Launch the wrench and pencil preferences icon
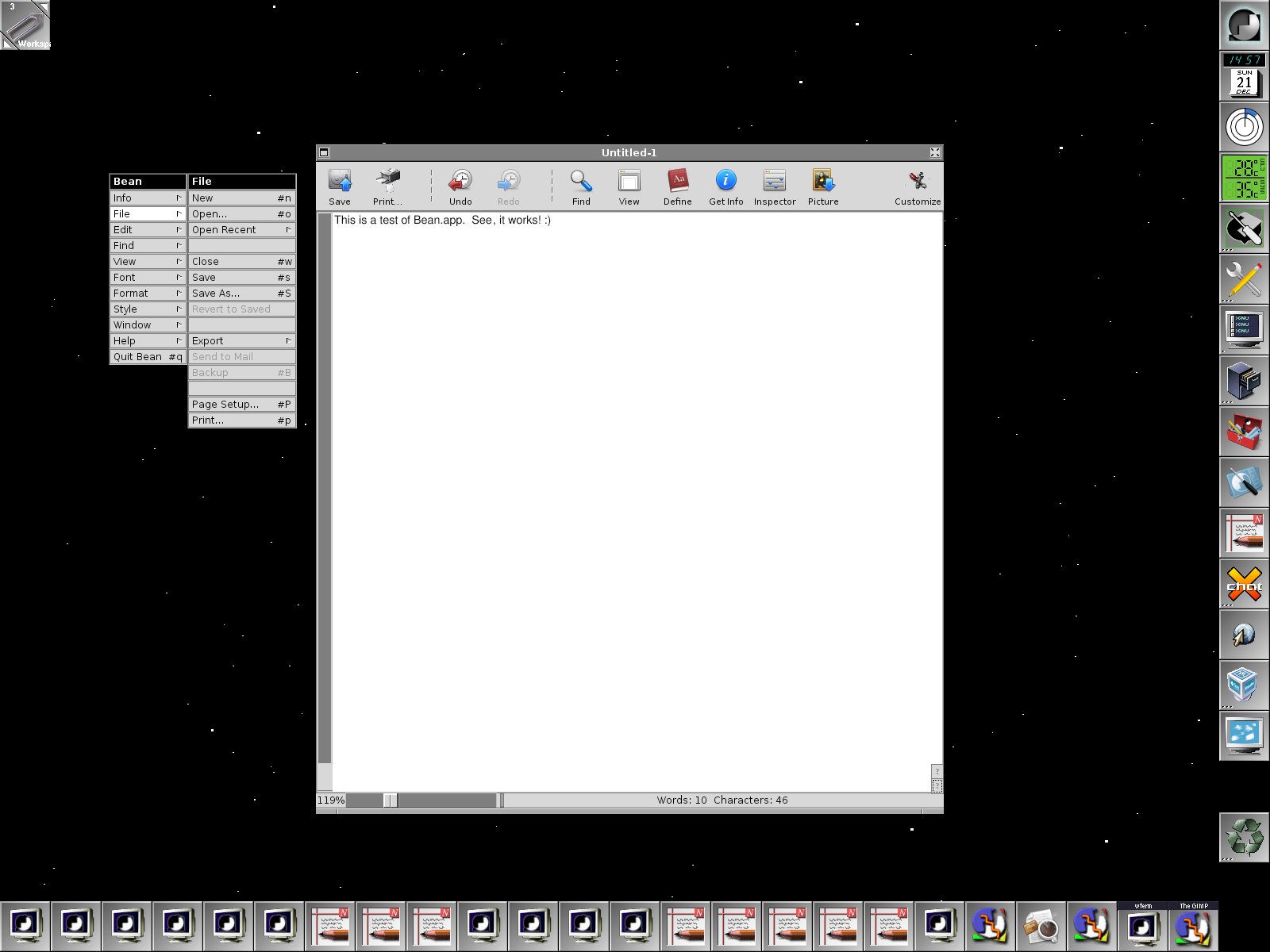Image resolution: width=1270 pixels, height=952 pixels. pos(1245,279)
